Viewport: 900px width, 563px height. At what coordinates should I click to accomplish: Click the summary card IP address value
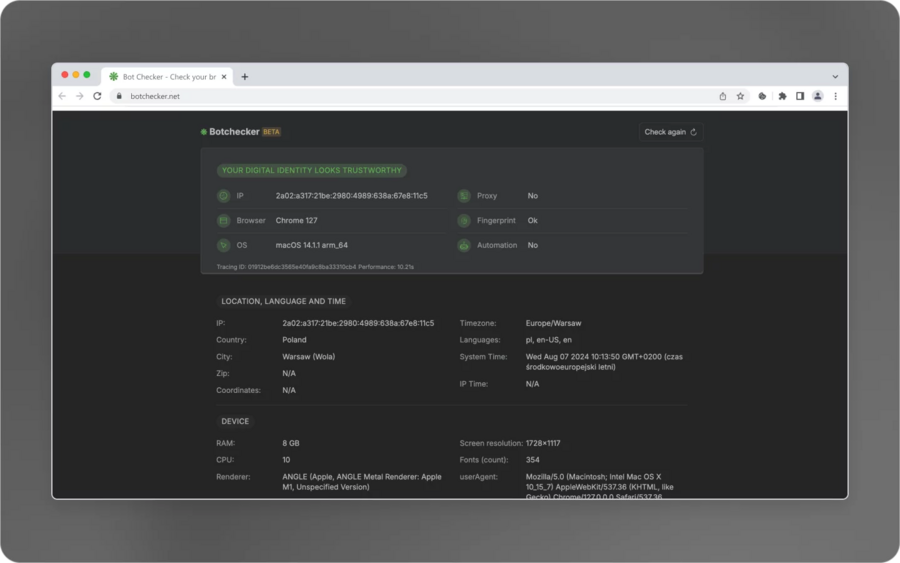click(351, 196)
